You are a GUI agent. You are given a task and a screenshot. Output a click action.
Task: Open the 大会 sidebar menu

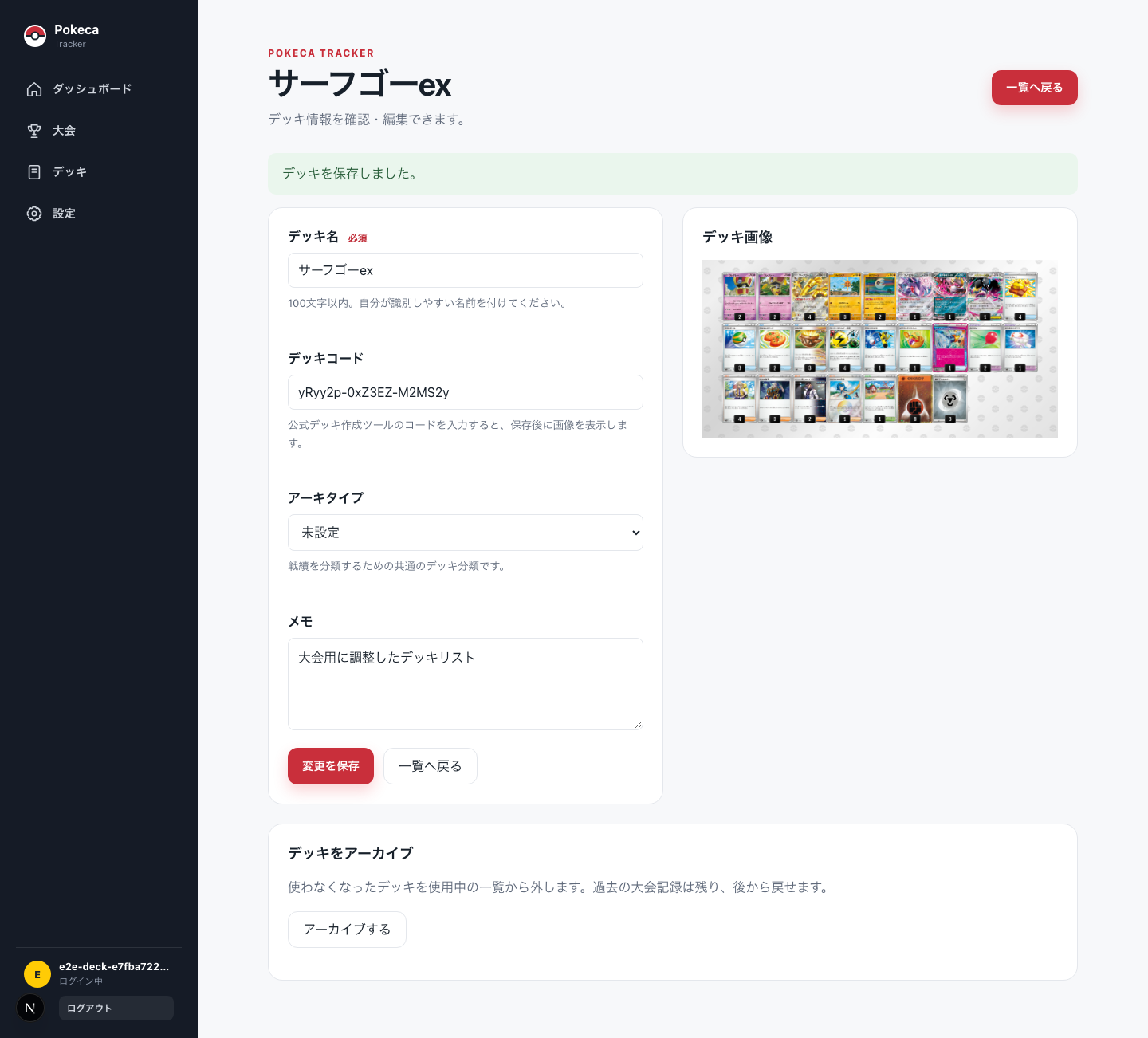(99, 131)
